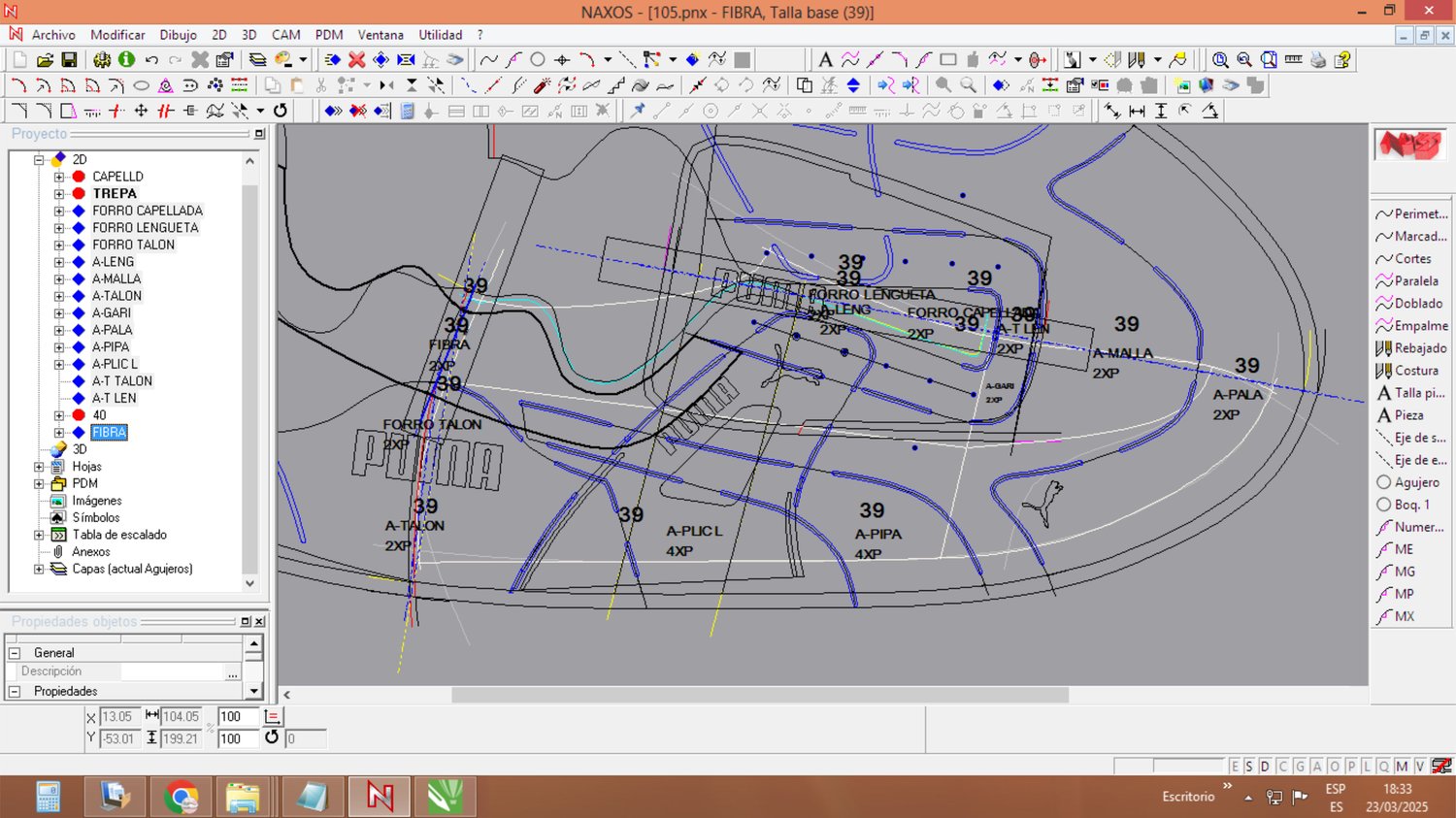Open the CAM menu

pos(285,35)
